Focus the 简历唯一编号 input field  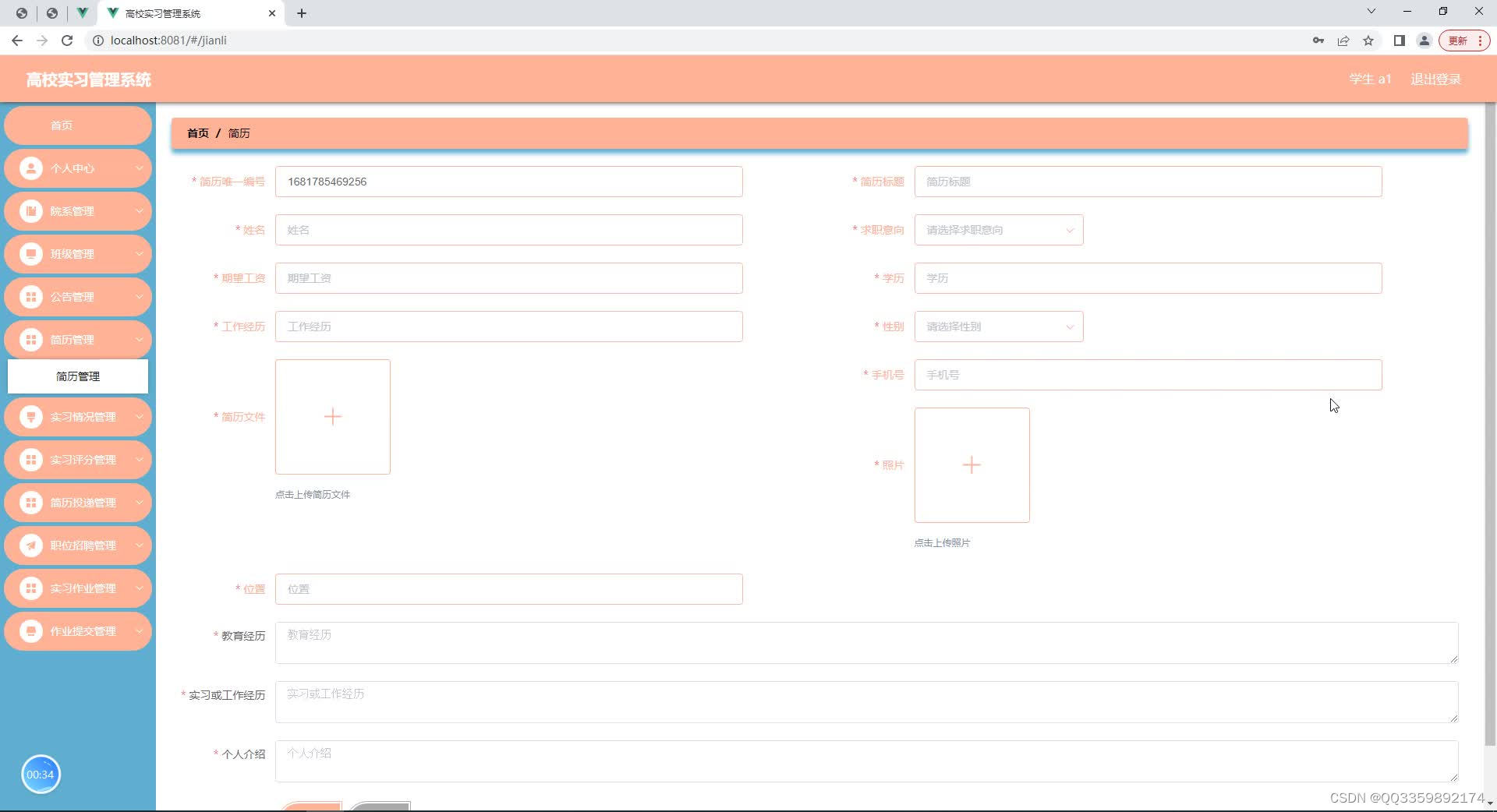pos(509,182)
